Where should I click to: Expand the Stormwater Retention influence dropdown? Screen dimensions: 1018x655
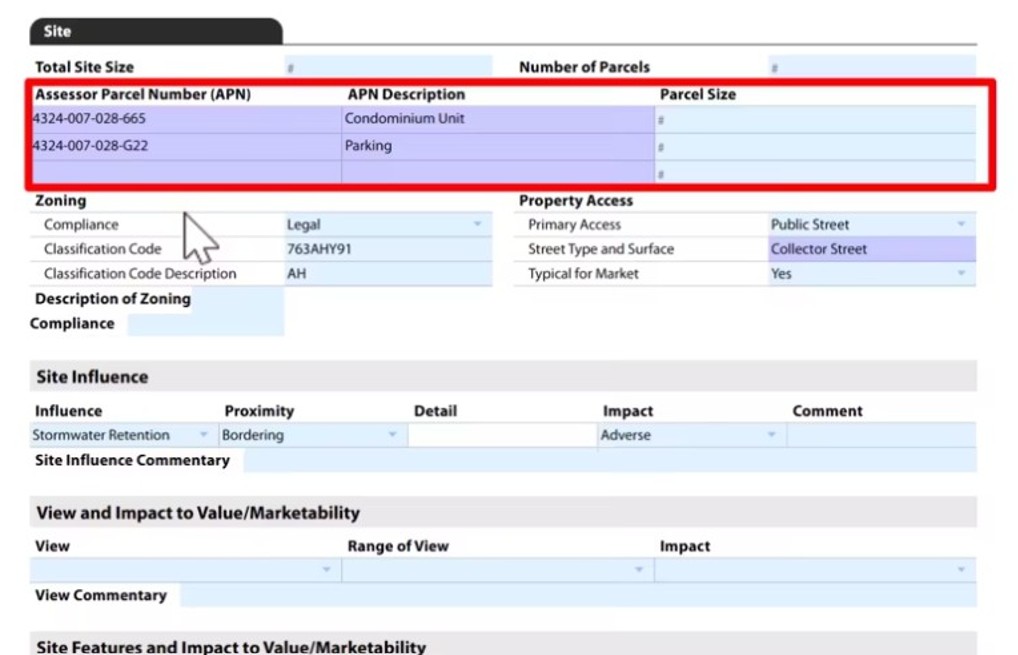[x=204, y=436]
